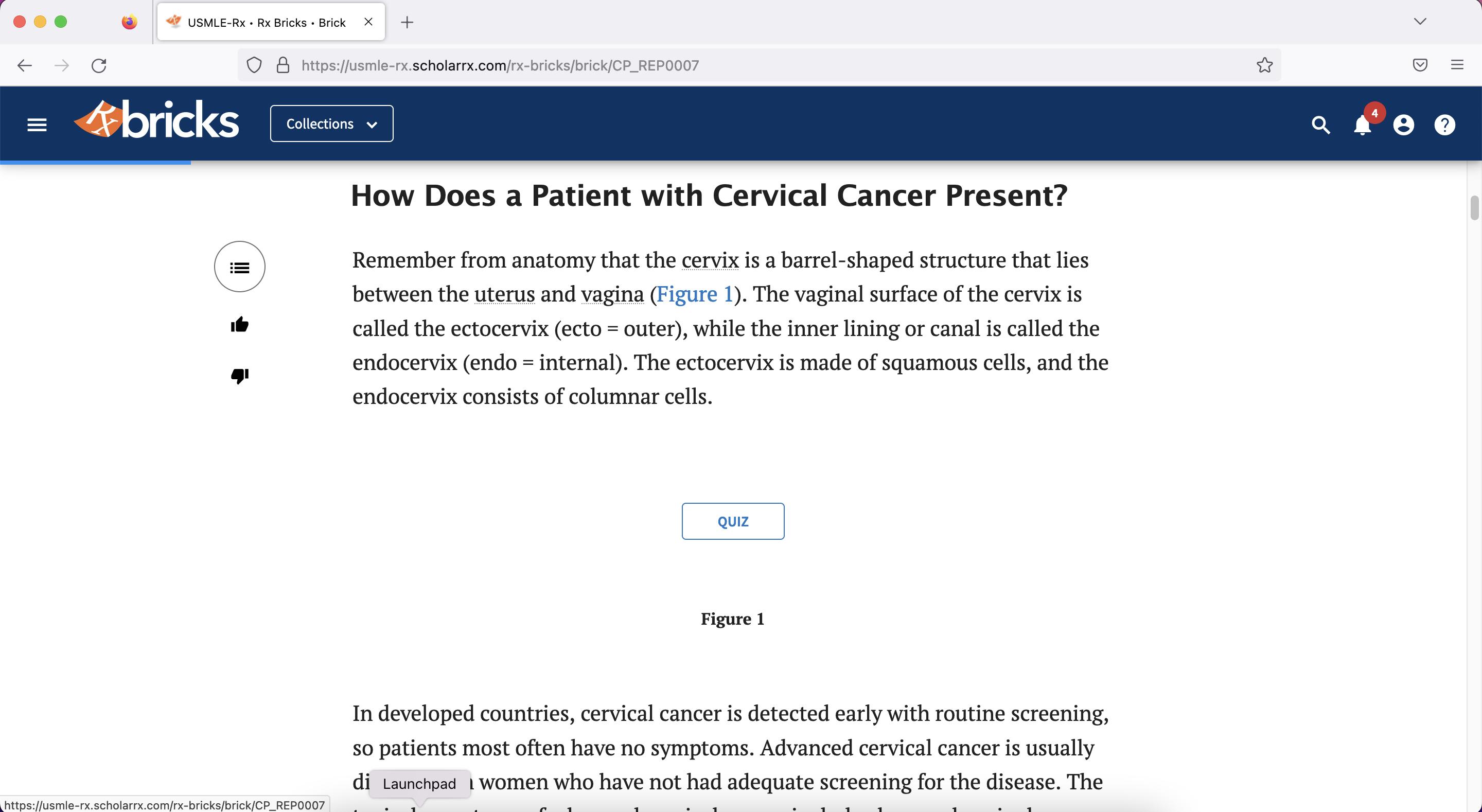Open the user account icon

(x=1404, y=125)
